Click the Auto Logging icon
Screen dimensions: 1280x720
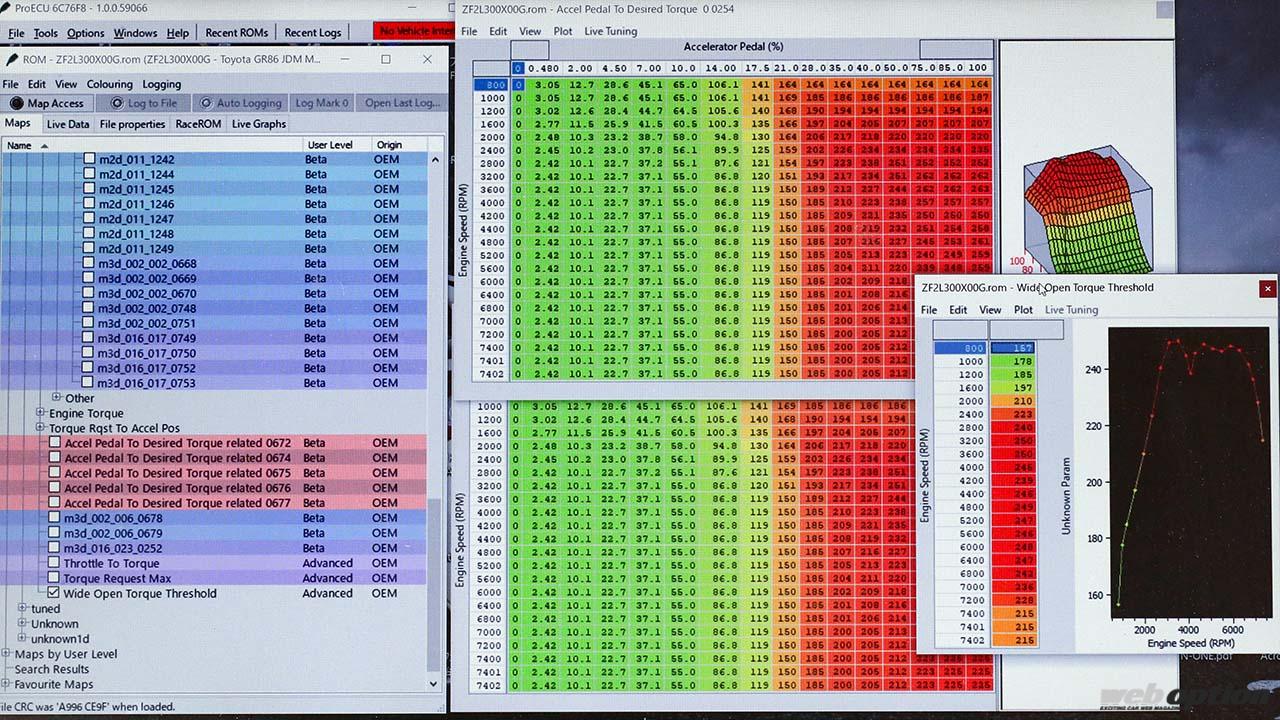pyautogui.click(x=205, y=103)
